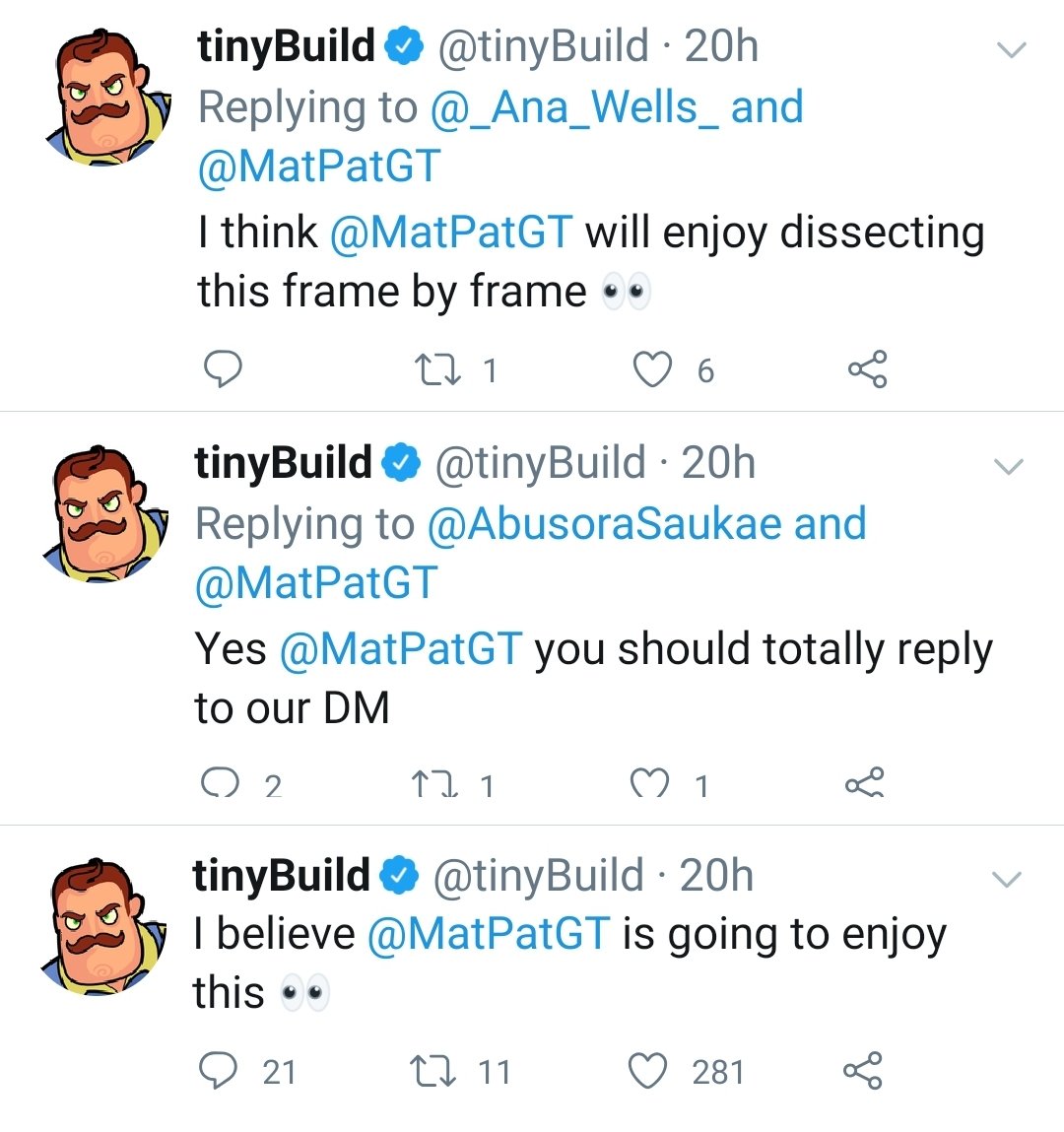Share the 'frame by frame' tweet

tap(867, 369)
